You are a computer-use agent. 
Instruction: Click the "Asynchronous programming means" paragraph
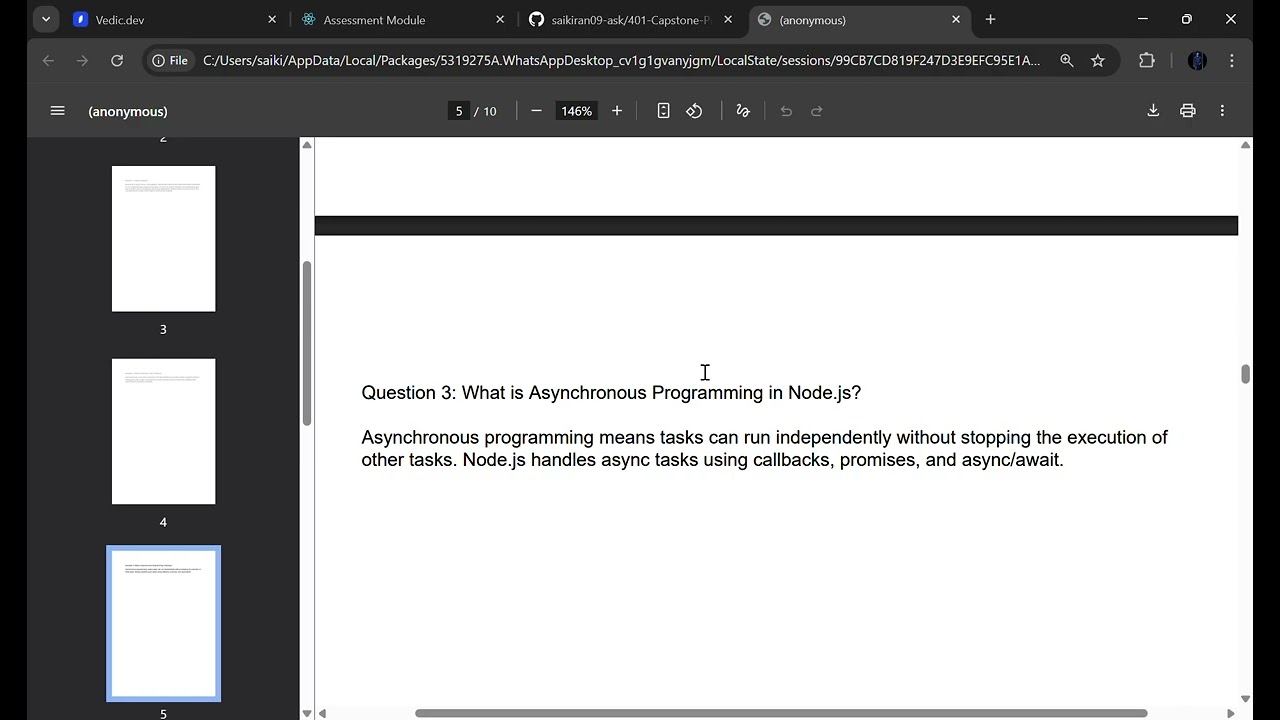(x=764, y=449)
